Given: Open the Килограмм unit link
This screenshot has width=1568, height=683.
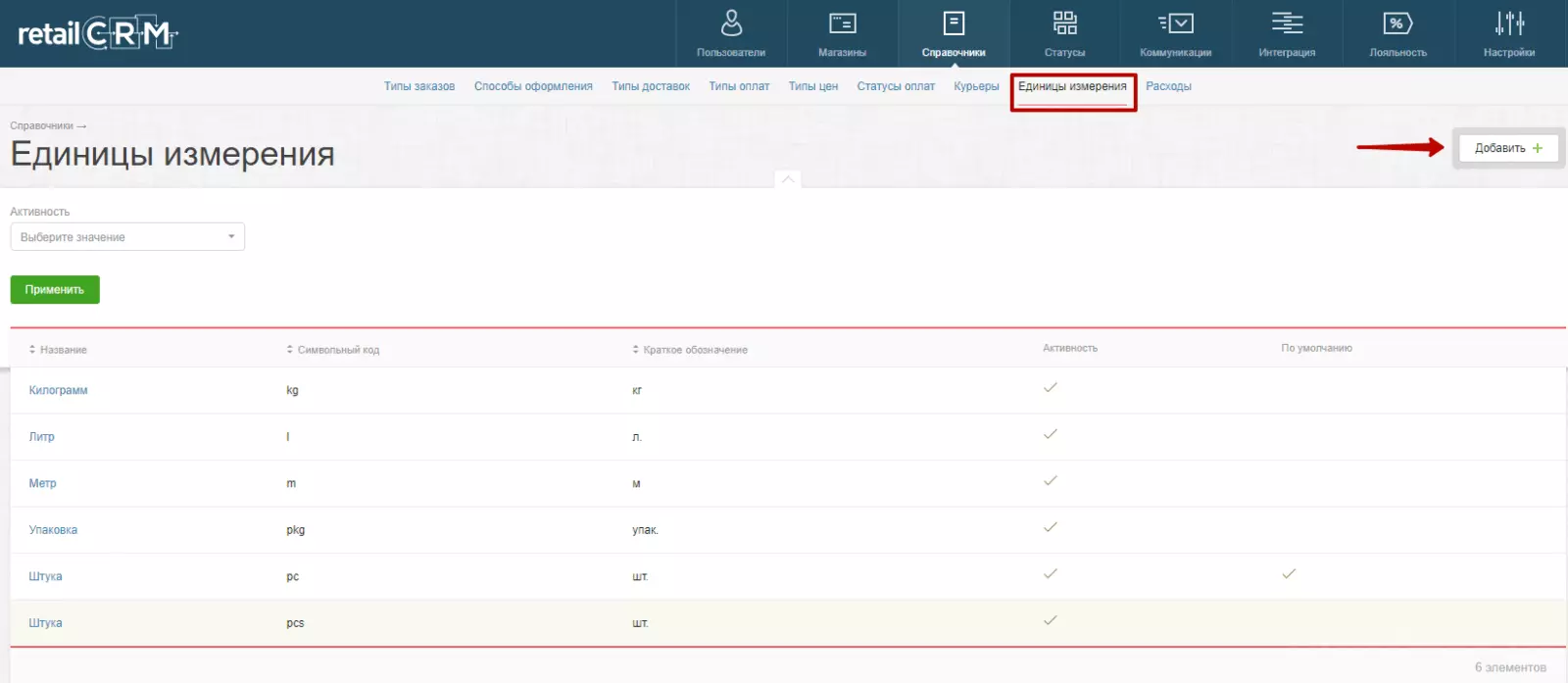Looking at the screenshot, I should (58, 390).
